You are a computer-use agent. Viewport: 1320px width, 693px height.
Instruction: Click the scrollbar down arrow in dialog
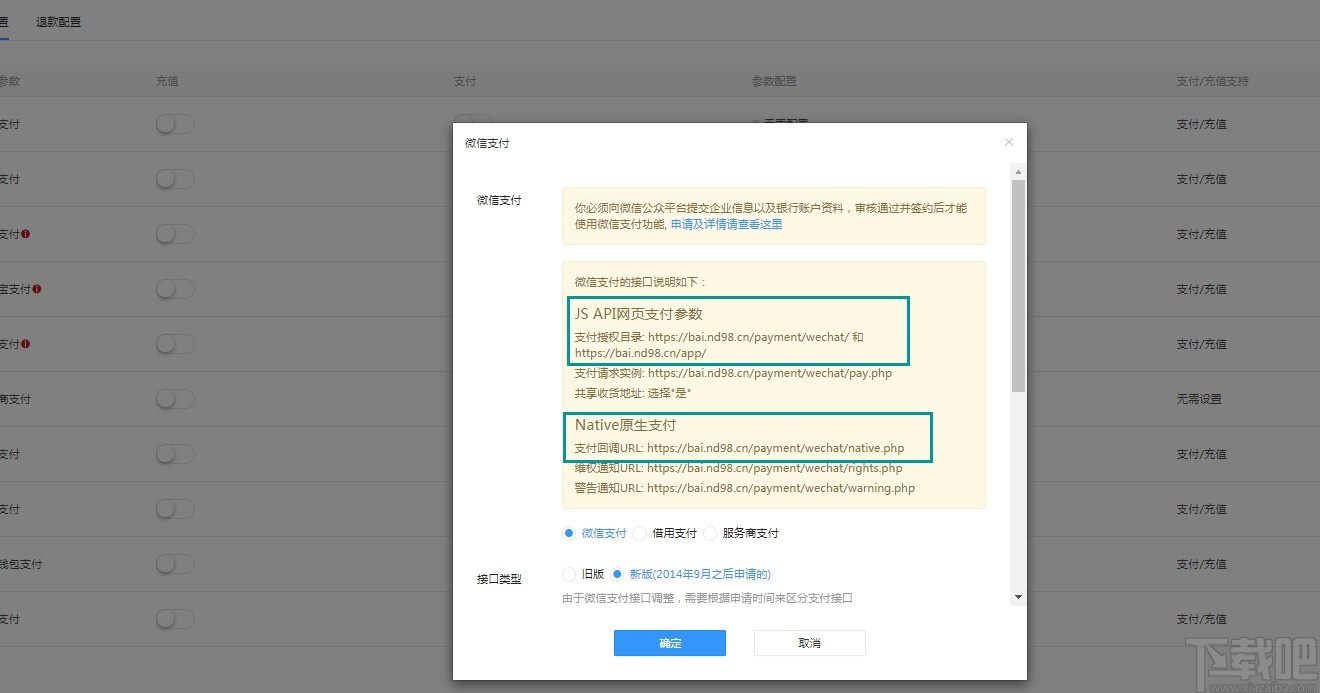(1018, 597)
